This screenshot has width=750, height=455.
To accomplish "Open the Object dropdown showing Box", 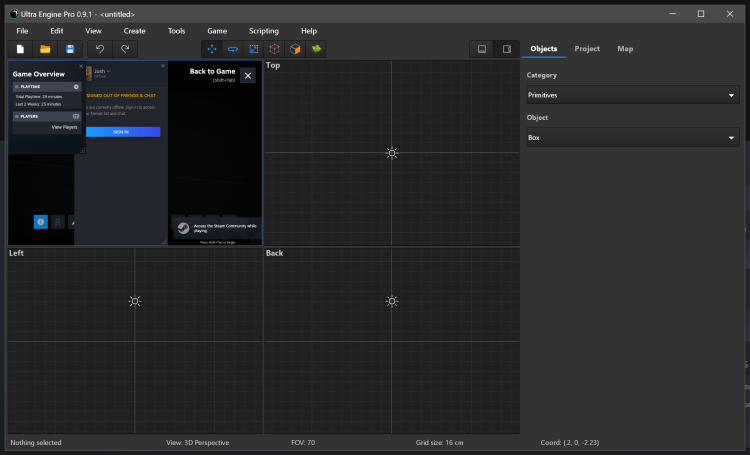I will click(633, 137).
